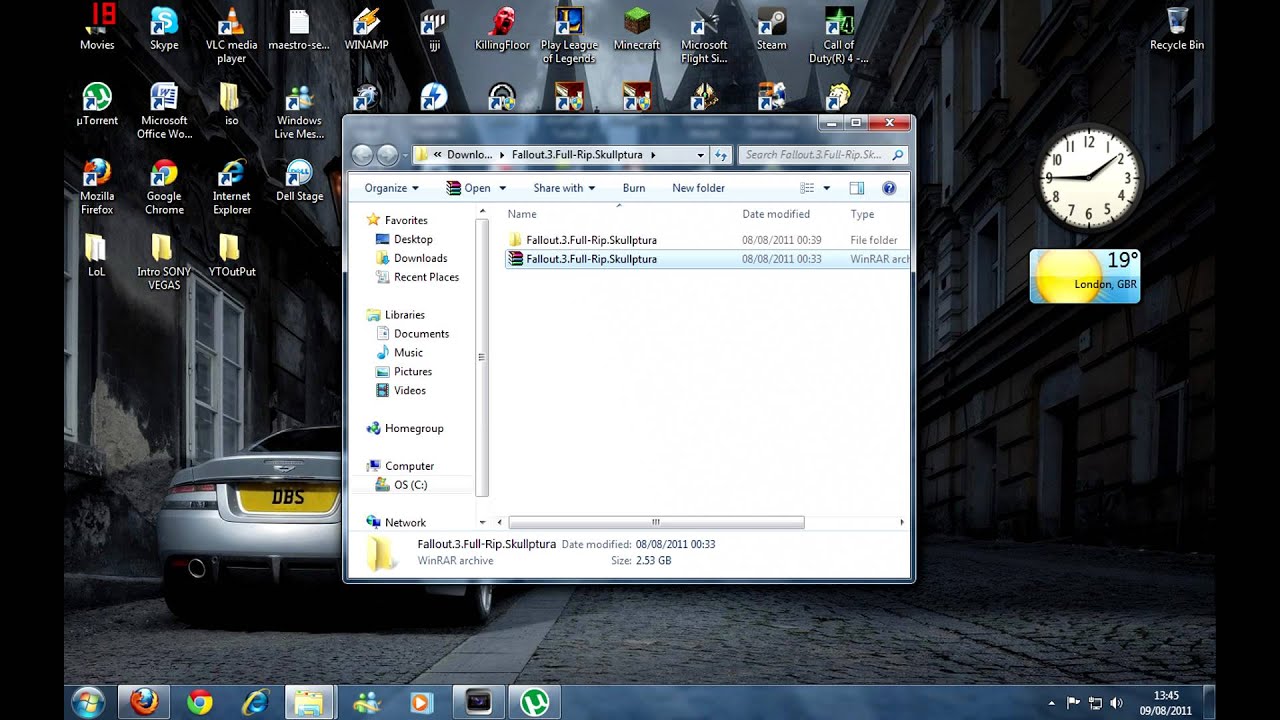Image resolution: width=1280 pixels, height=720 pixels.
Task: Open the Recycle Bin
Action: coord(1177,28)
